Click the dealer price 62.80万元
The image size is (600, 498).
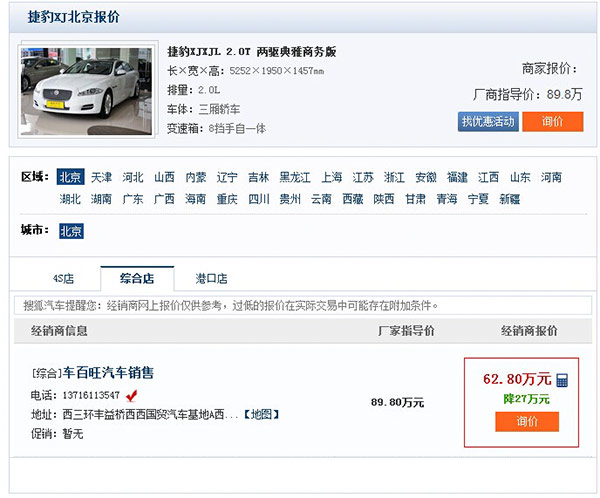tap(517, 379)
